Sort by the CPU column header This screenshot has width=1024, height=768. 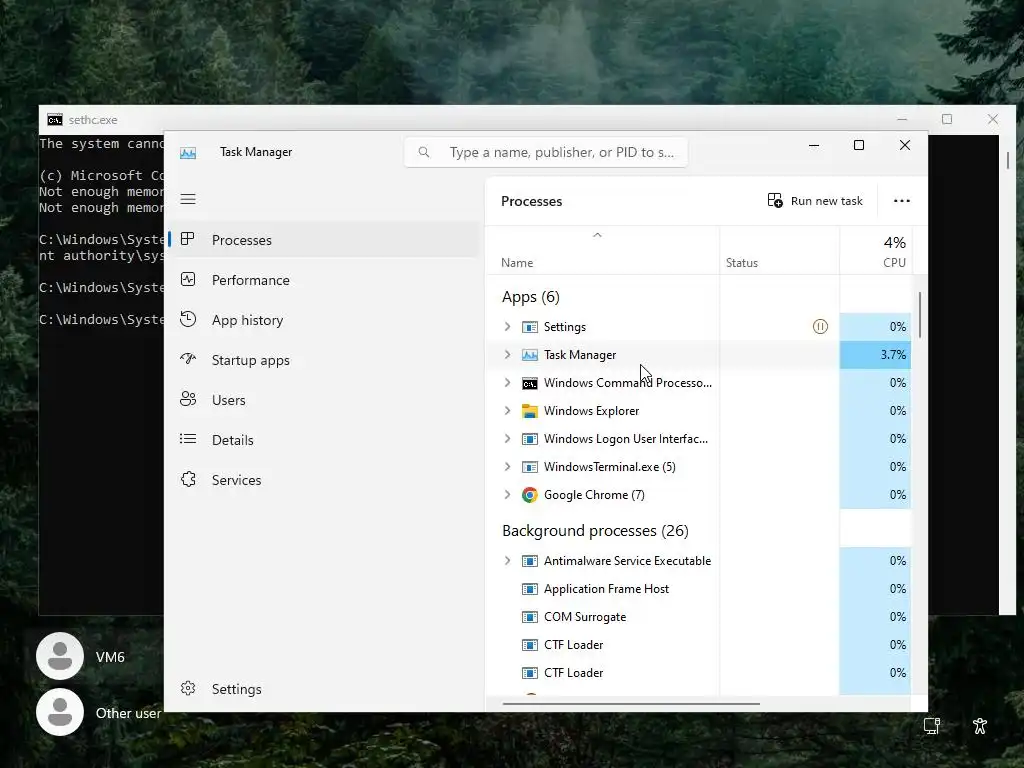tap(876, 251)
